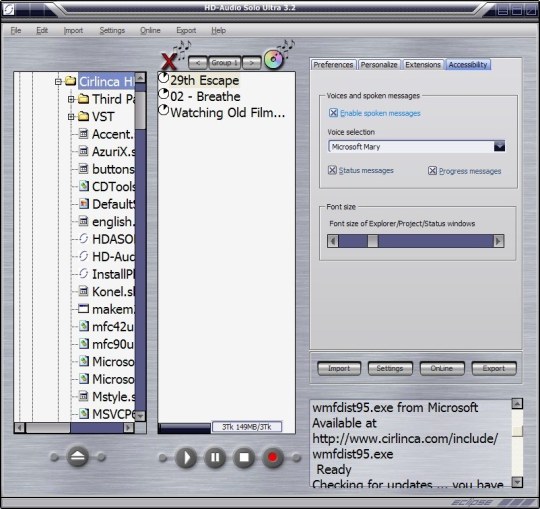Switch to the Preferences tab

(333, 65)
